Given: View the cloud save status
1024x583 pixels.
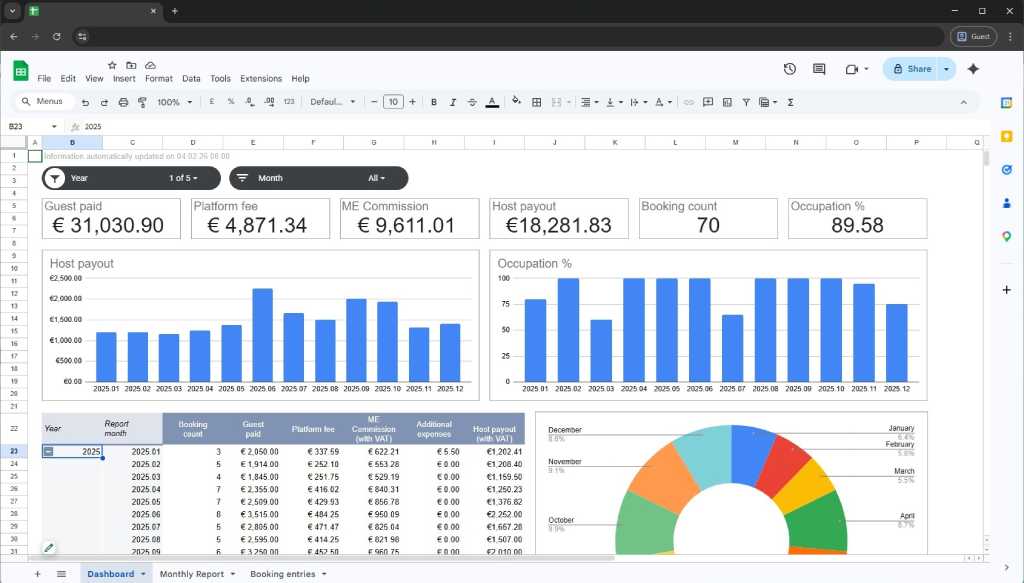Looking at the screenshot, I should tap(150, 65).
